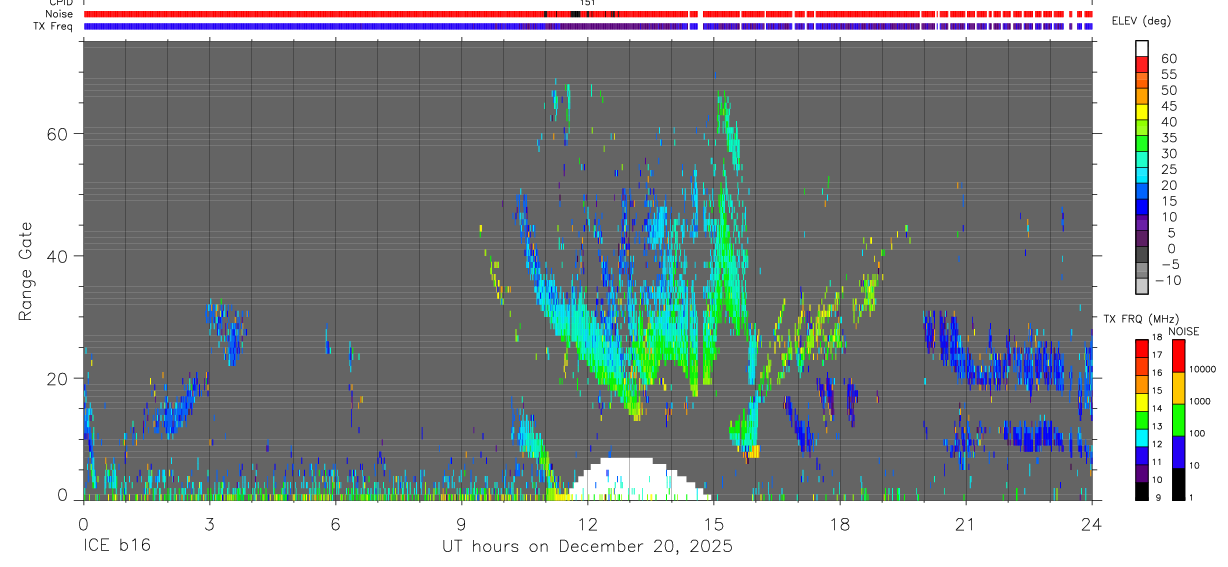1228x567 pixels.
Task: Select the yellow 45-degree elevation swatch
Action: (x=1142, y=111)
